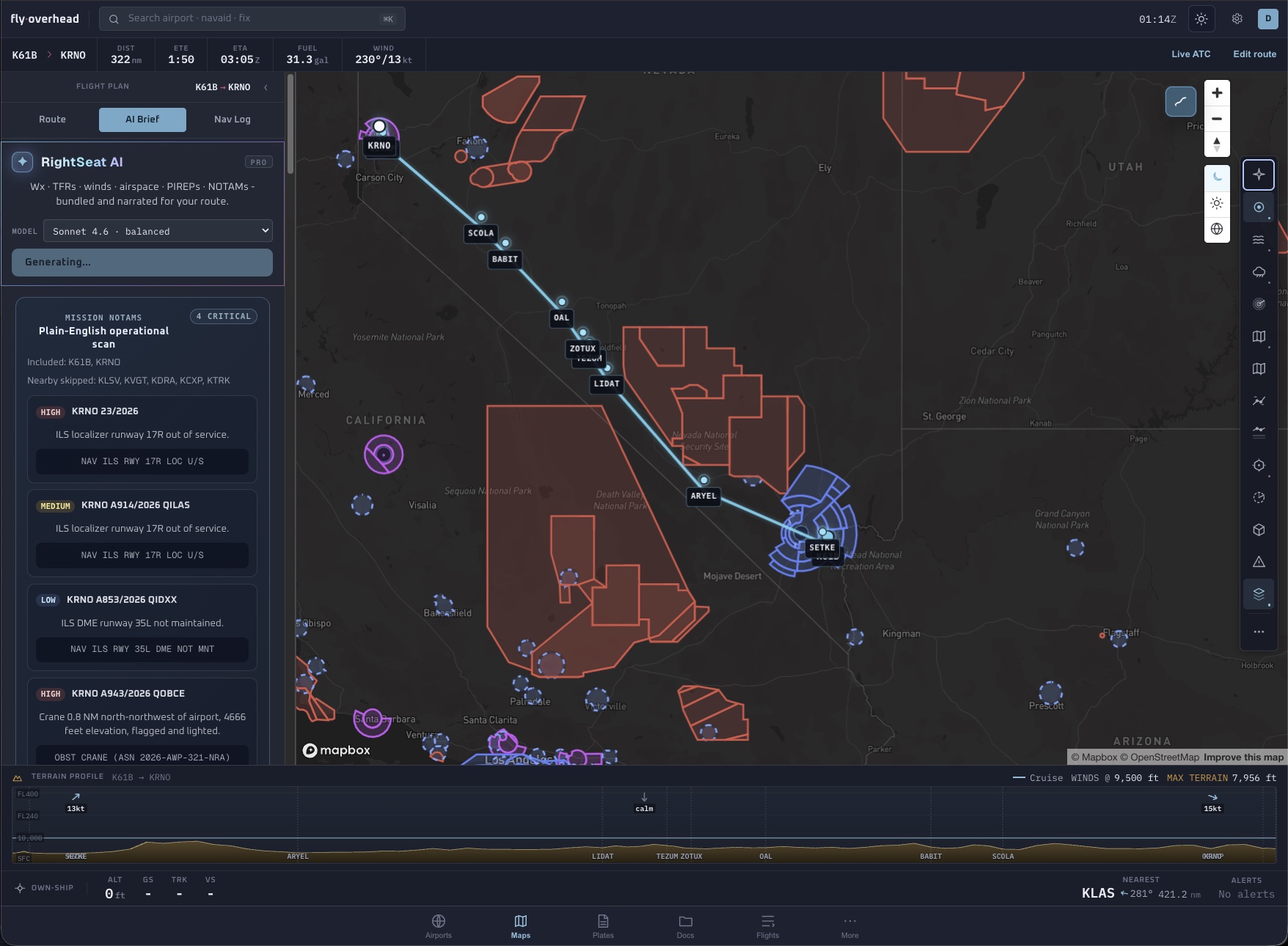Click the Improve this map link
Screen dimensions: 1288x946
tap(1243, 758)
